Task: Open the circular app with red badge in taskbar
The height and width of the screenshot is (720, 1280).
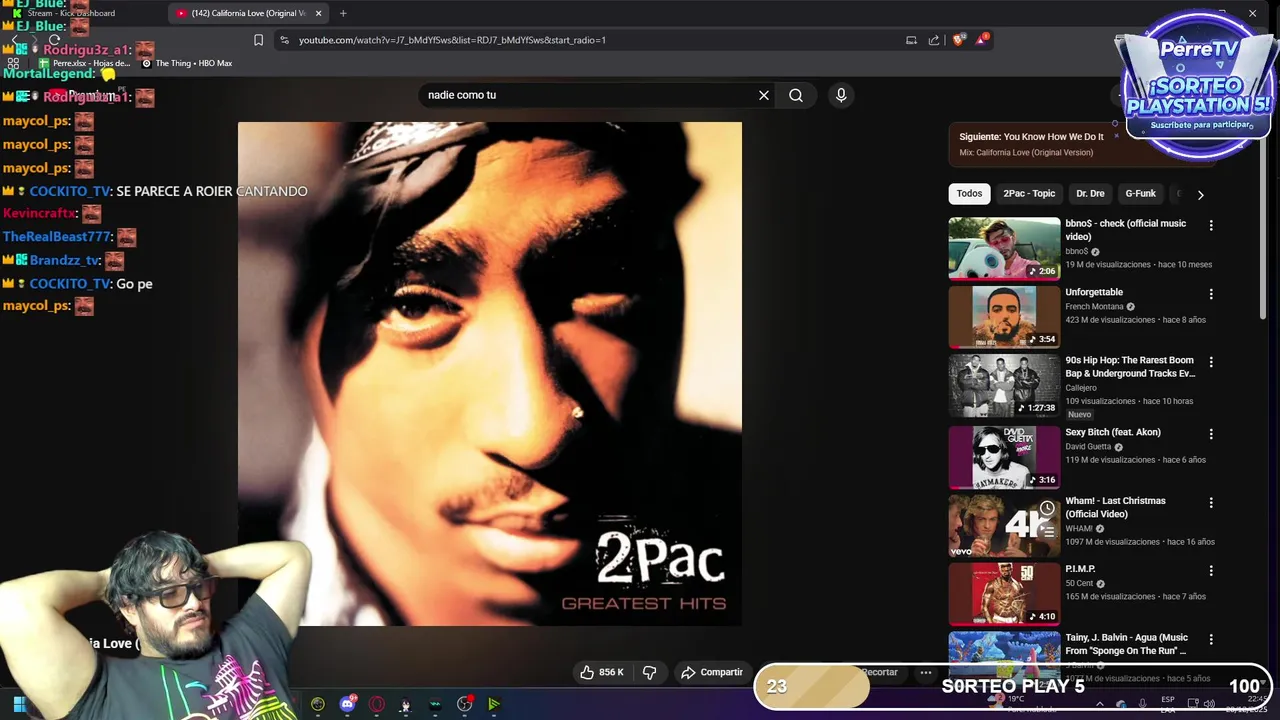Action: point(465,704)
